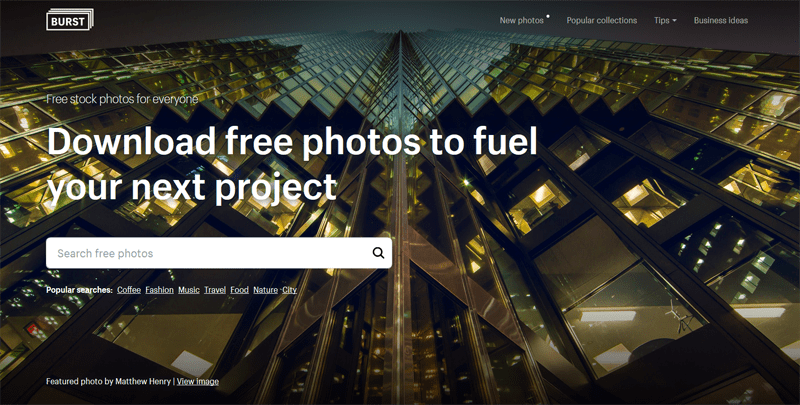This screenshot has width=800, height=405.
Task: Expand the Tips dropdown arrow
Action: tap(674, 20)
